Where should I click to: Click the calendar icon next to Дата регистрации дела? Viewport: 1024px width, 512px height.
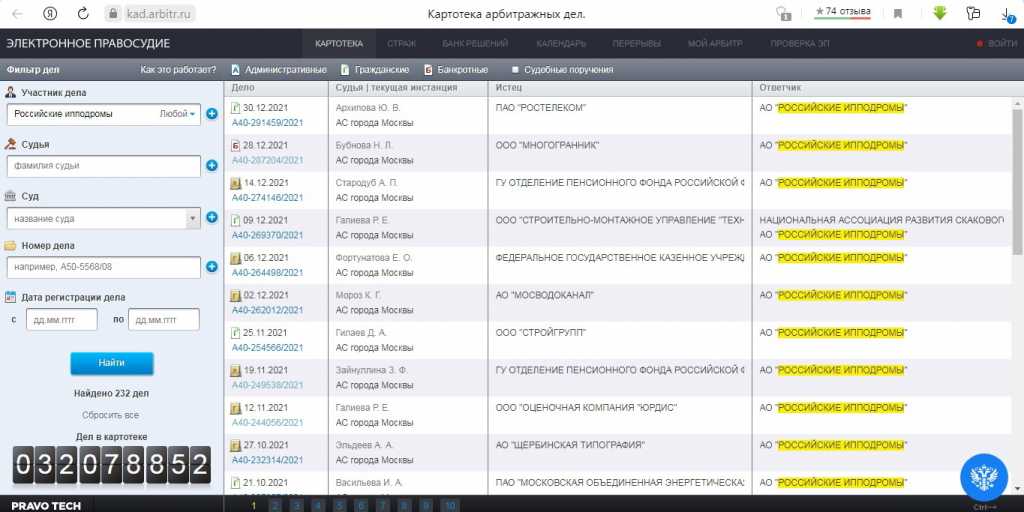tap(10, 297)
